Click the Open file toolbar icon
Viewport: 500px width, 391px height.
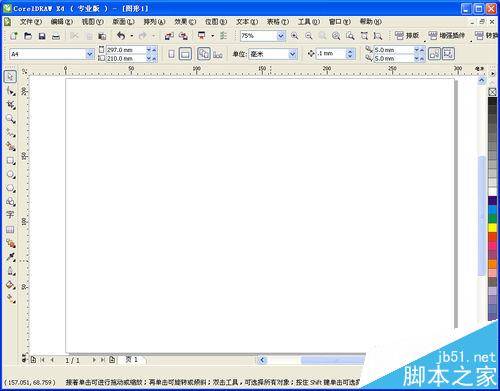pos(28,36)
